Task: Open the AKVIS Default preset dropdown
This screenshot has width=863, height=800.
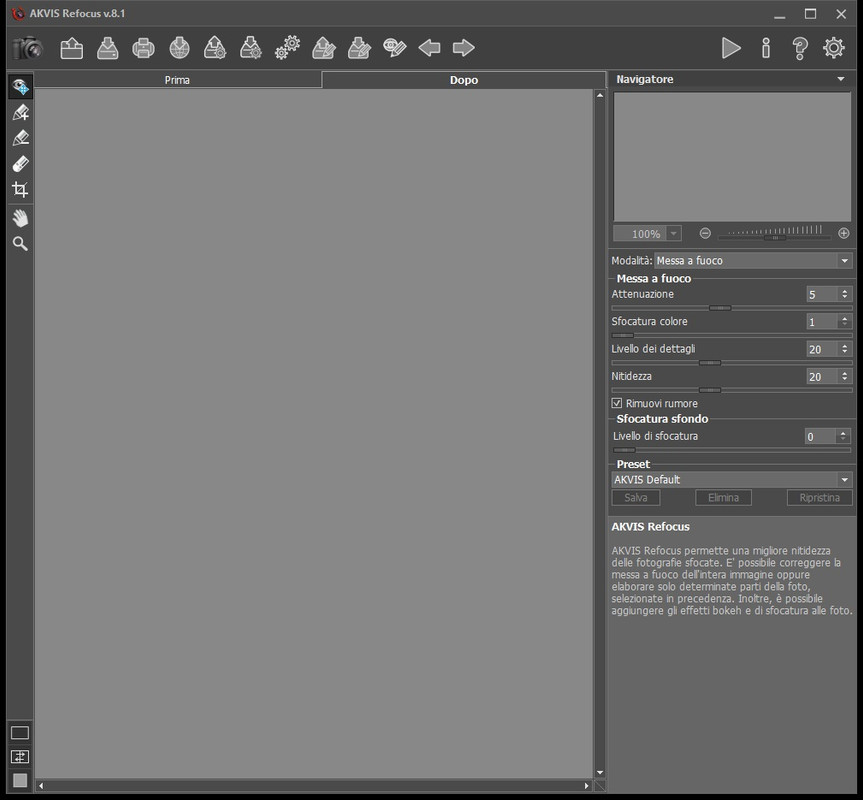Action: (x=731, y=479)
